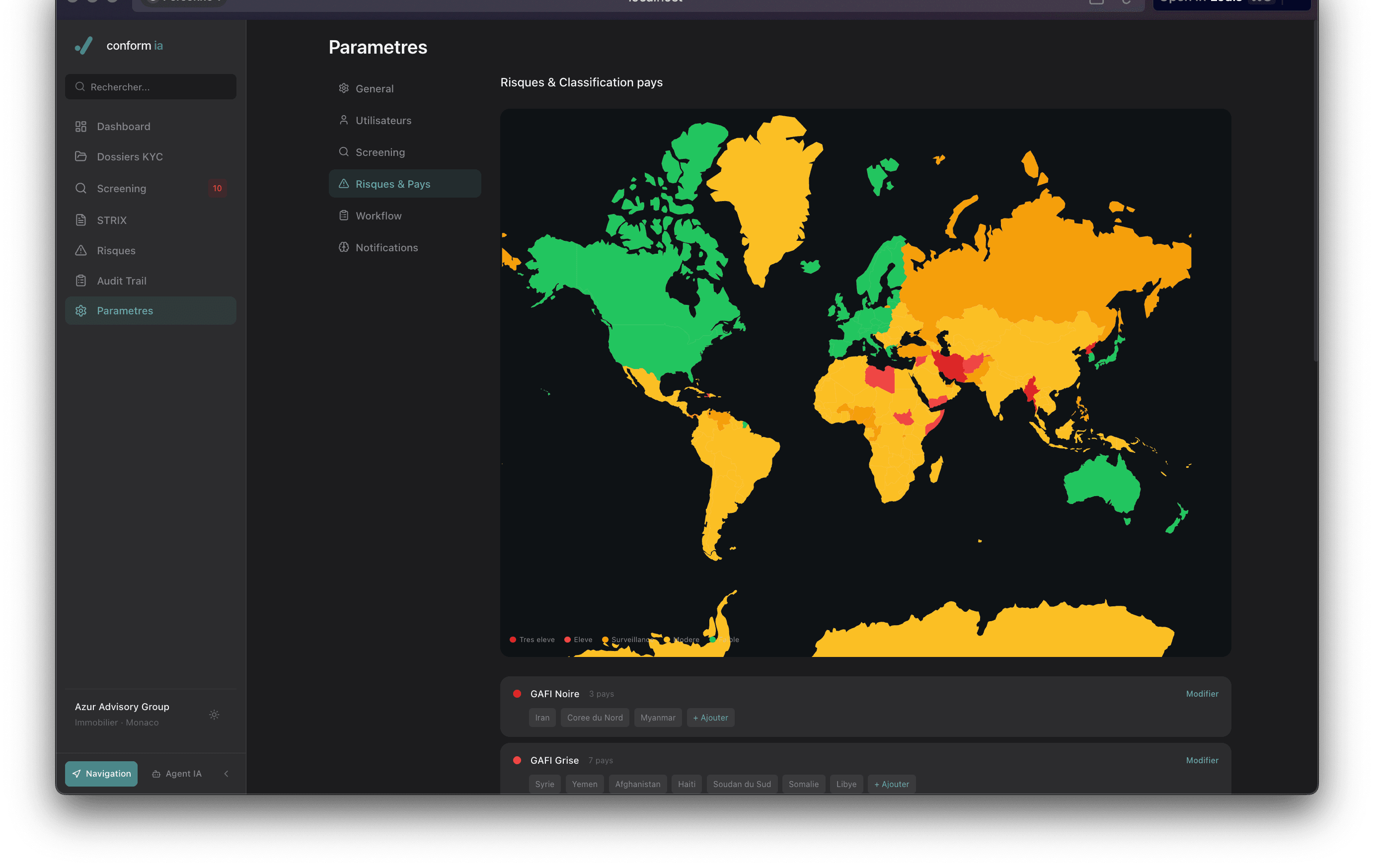
Task: Collapse the sidebar with the chevron
Action: point(226,773)
